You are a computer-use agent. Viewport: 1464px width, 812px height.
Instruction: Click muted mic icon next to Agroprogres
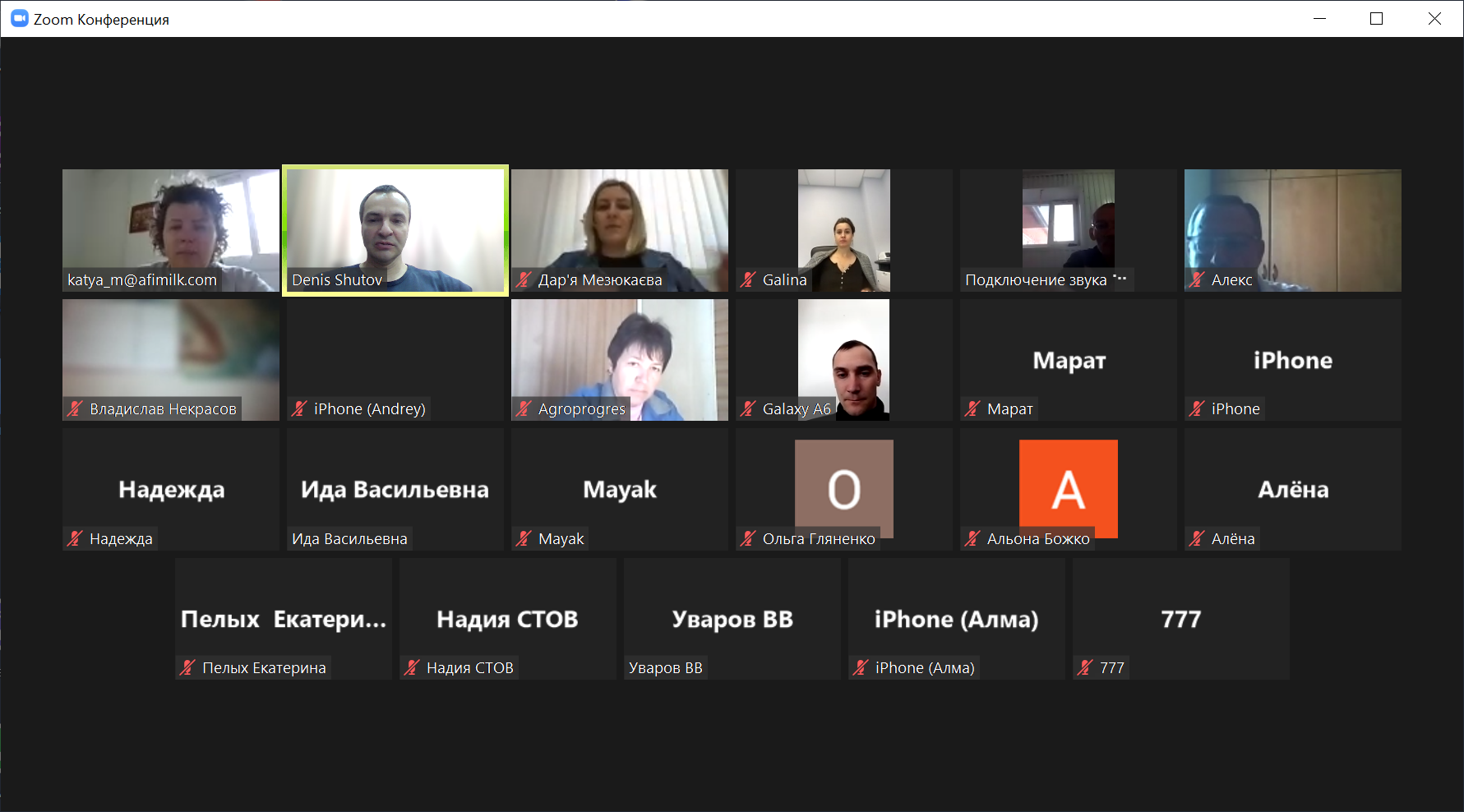tap(523, 408)
